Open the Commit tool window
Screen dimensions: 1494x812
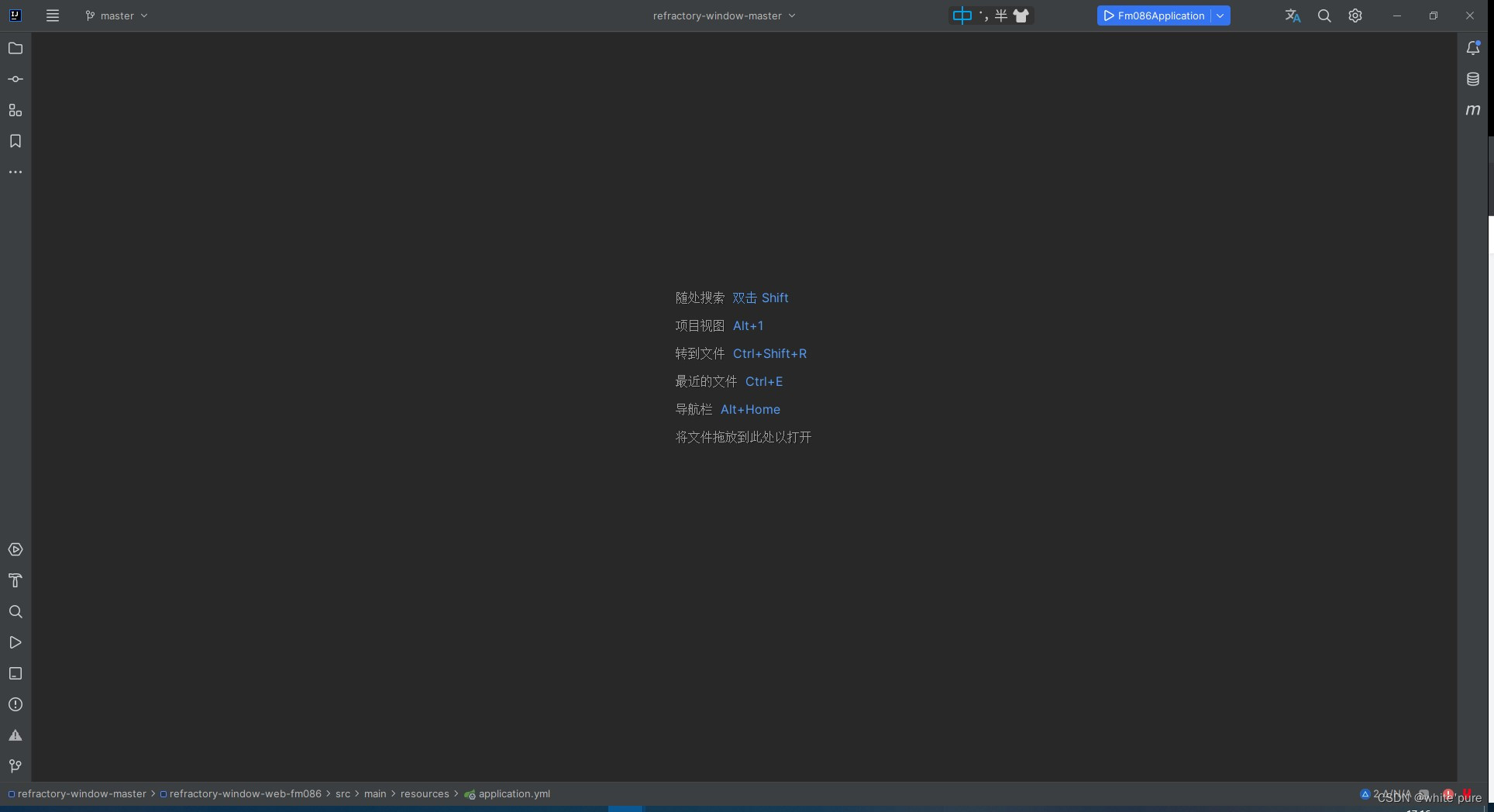[x=15, y=79]
